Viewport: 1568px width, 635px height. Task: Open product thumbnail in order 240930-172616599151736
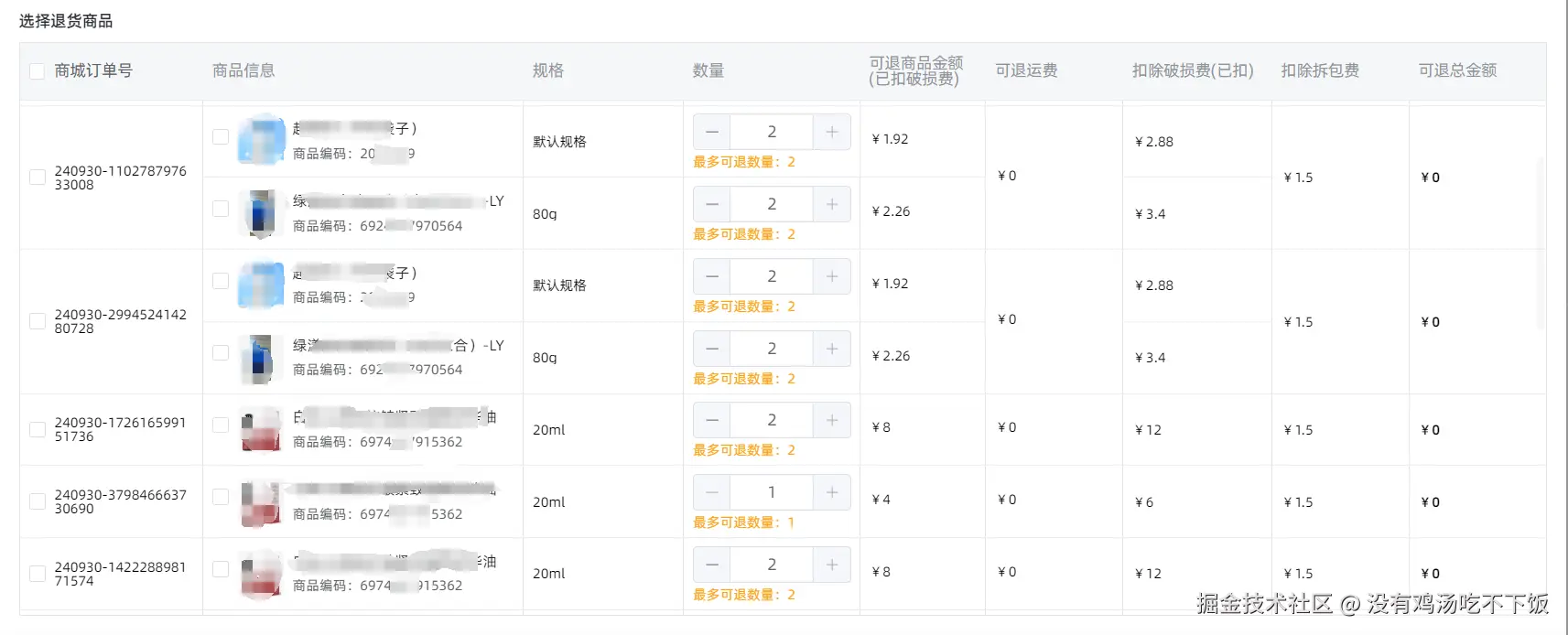pos(261,430)
